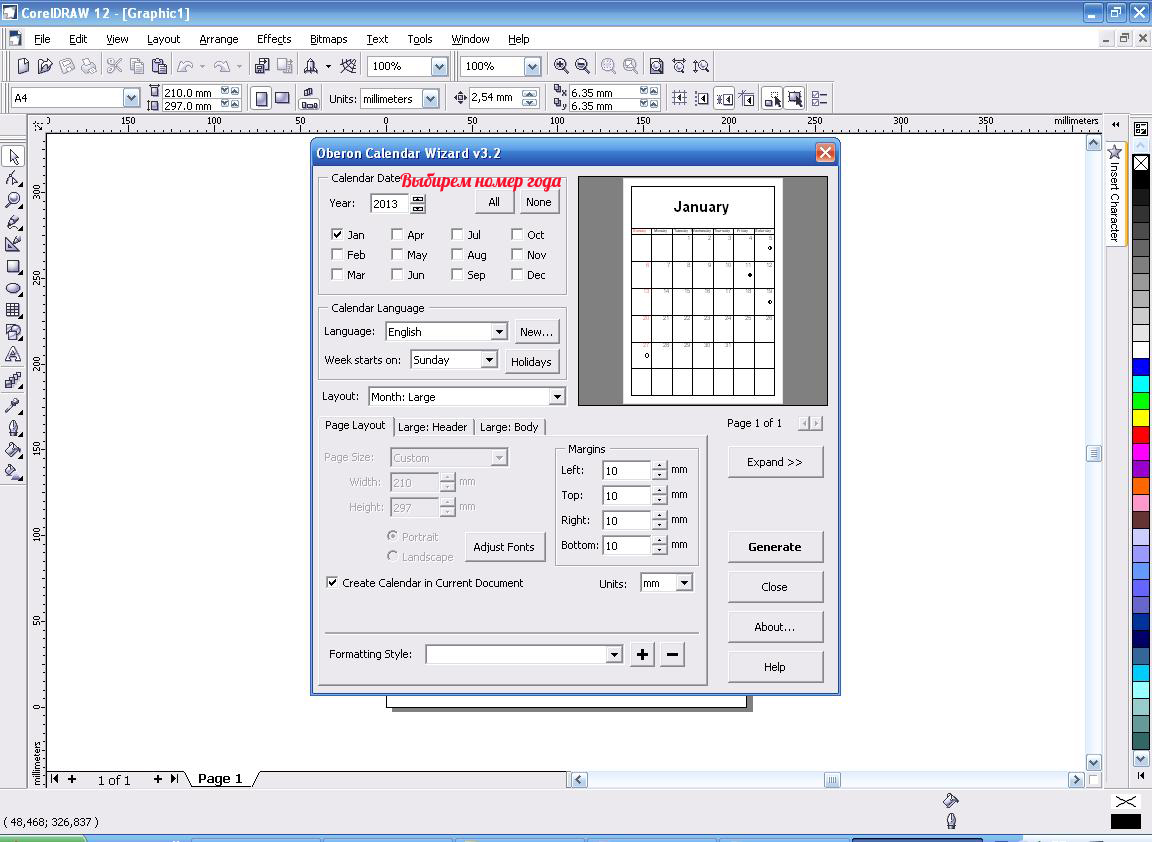1152x842 pixels.
Task: Open the Tools menu
Action: pos(420,39)
